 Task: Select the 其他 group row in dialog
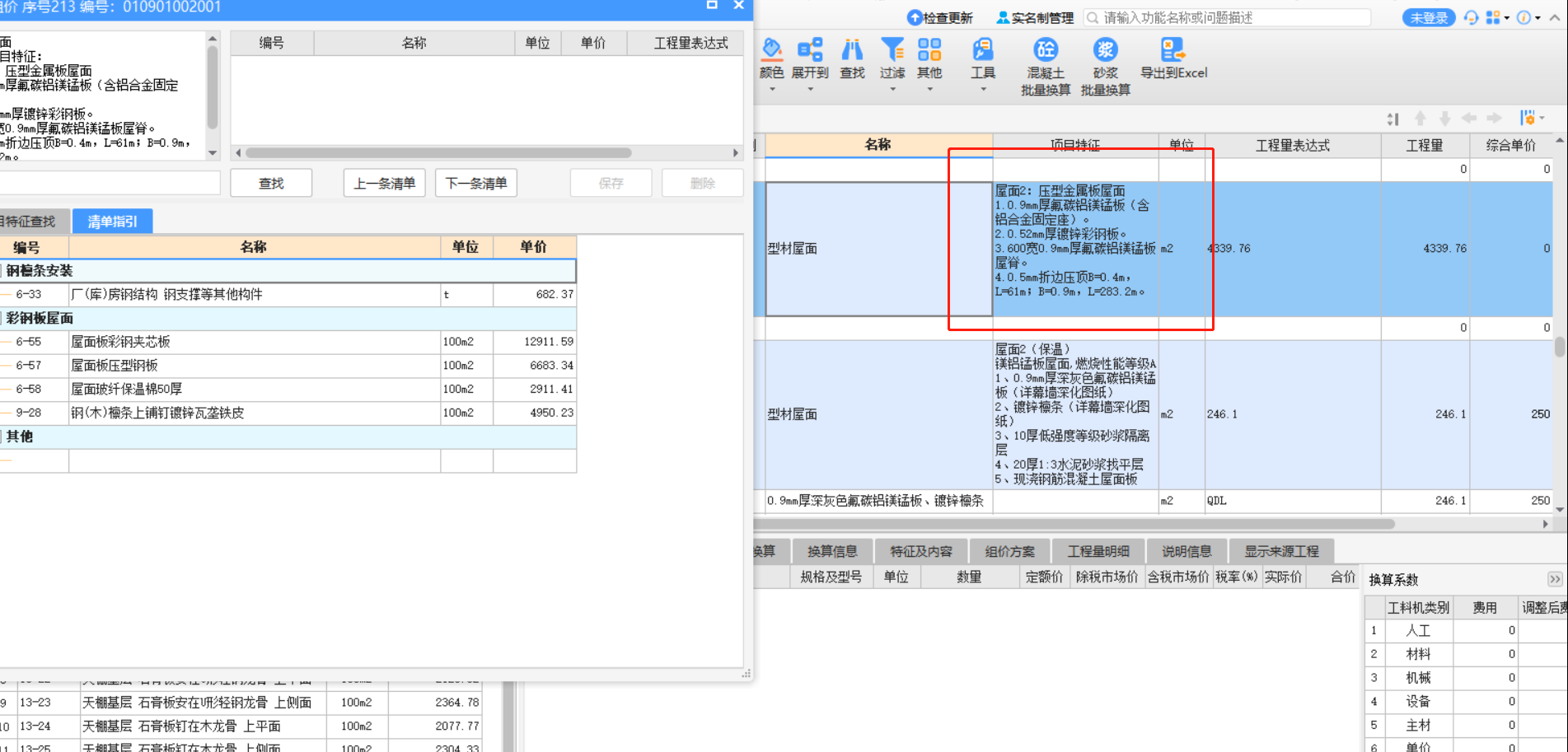[x=288, y=437]
